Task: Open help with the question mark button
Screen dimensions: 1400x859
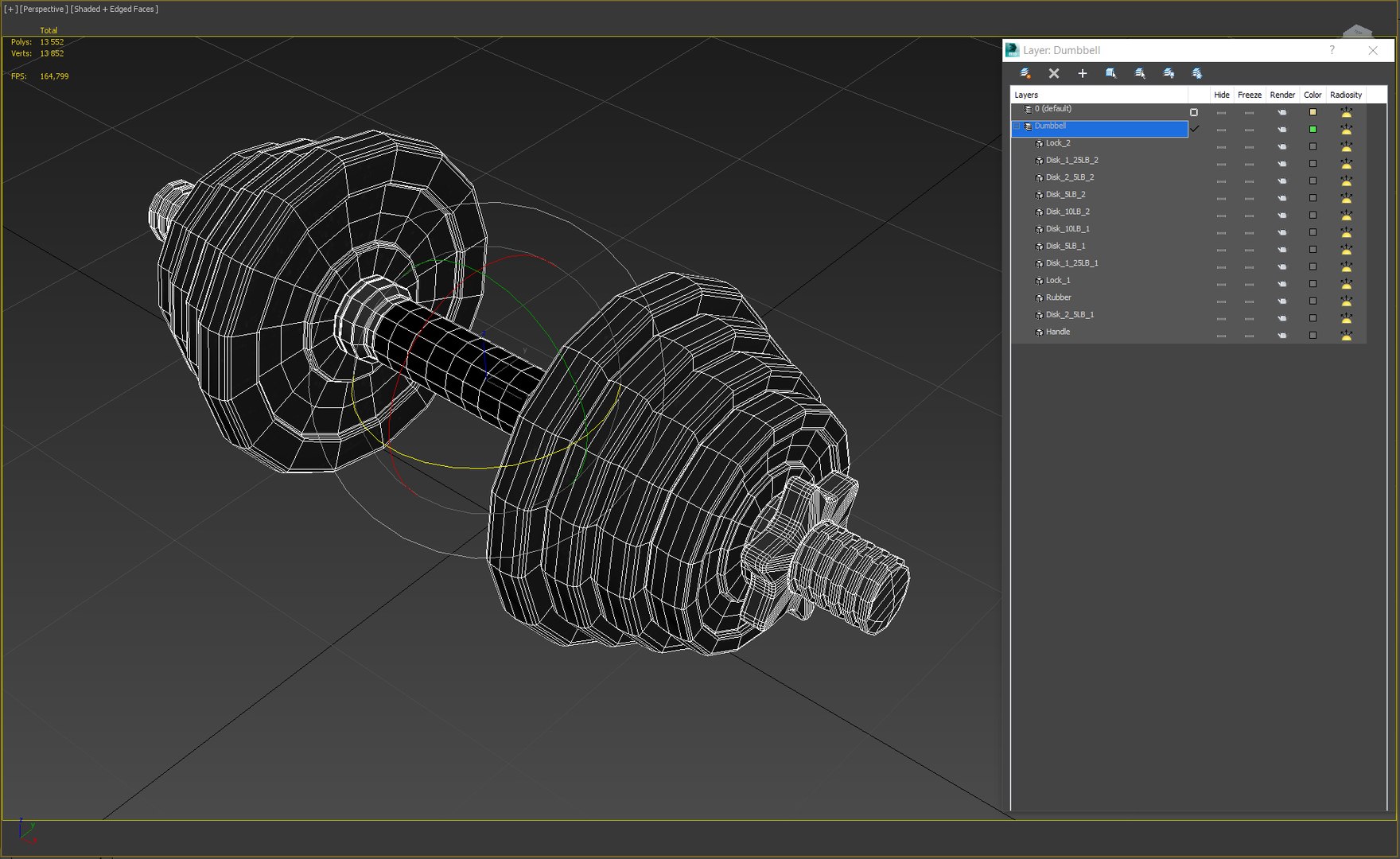Action: coord(1332,50)
